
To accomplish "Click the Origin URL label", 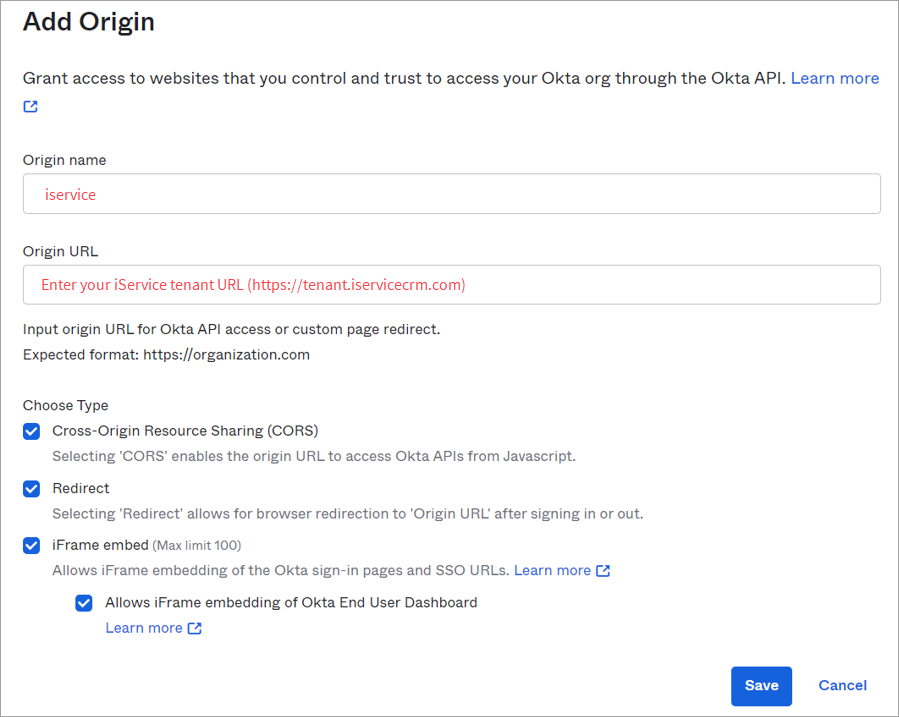I will (60, 251).
